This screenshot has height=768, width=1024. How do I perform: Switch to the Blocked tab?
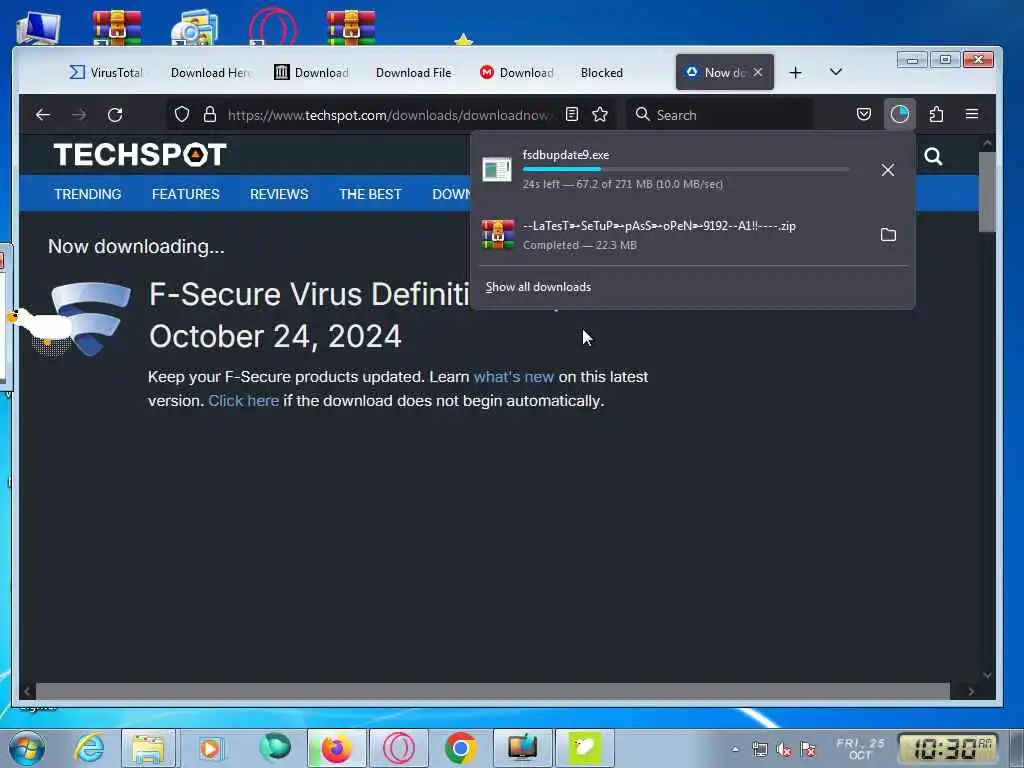click(x=601, y=72)
